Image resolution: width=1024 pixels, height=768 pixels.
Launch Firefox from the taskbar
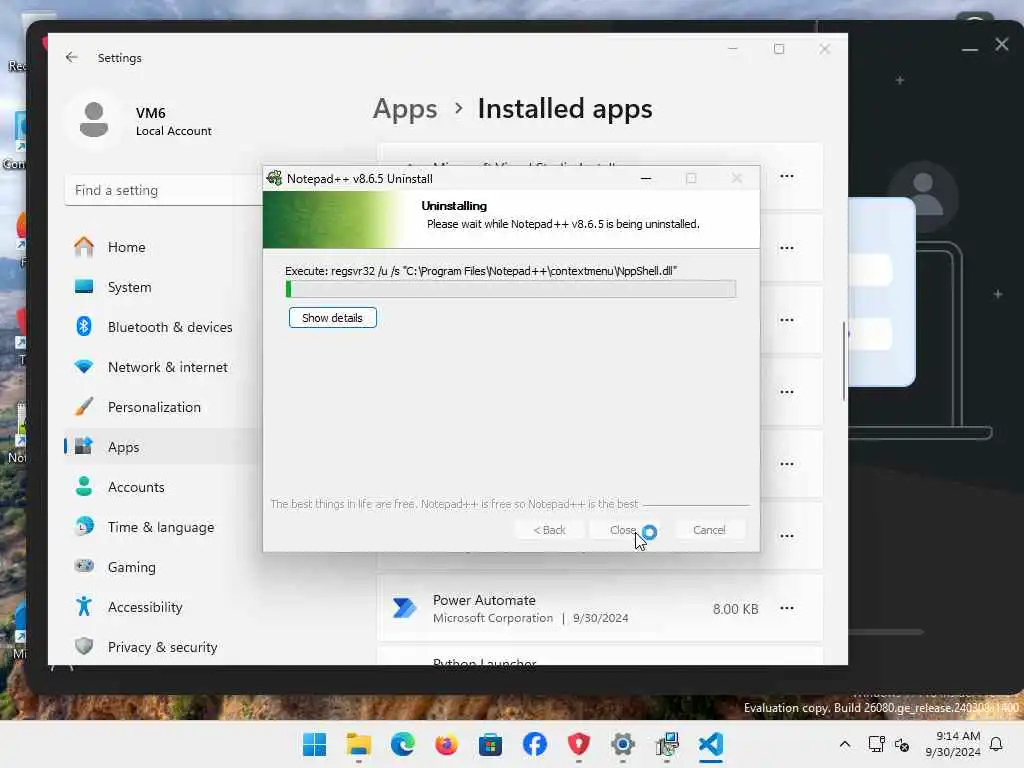point(447,744)
